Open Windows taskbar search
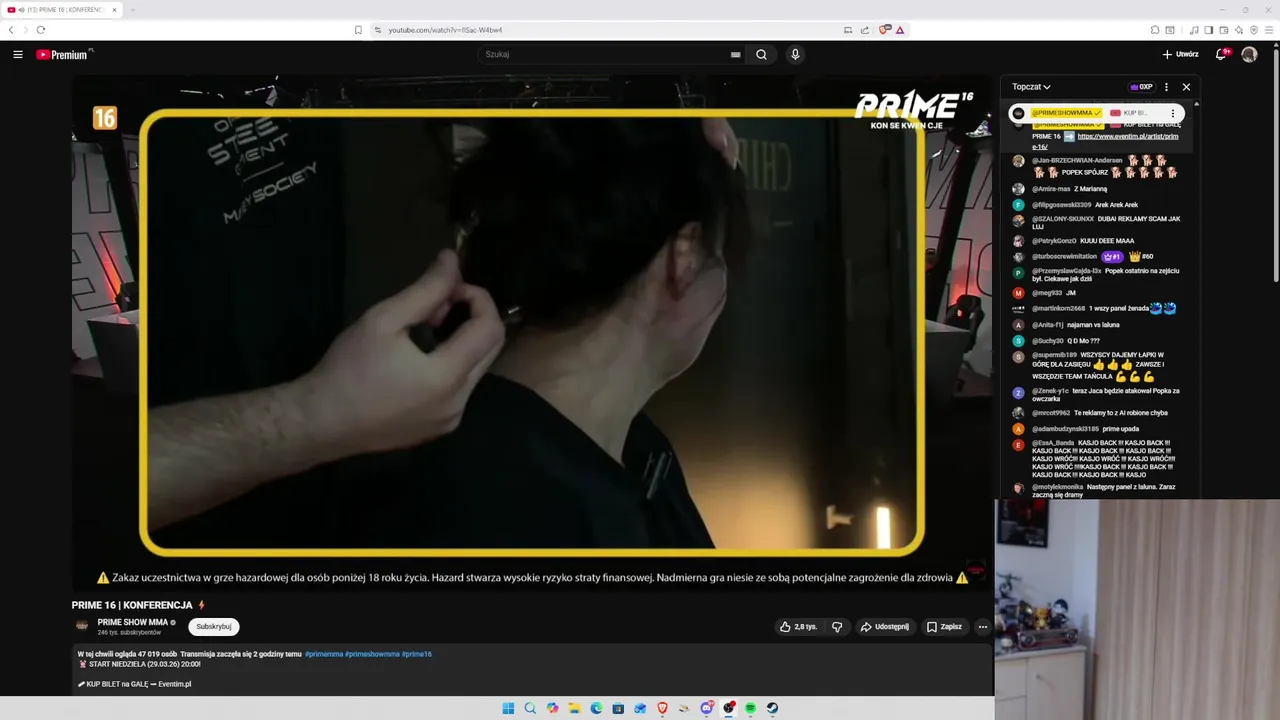1280x720 pixels. tap(530, 708)
